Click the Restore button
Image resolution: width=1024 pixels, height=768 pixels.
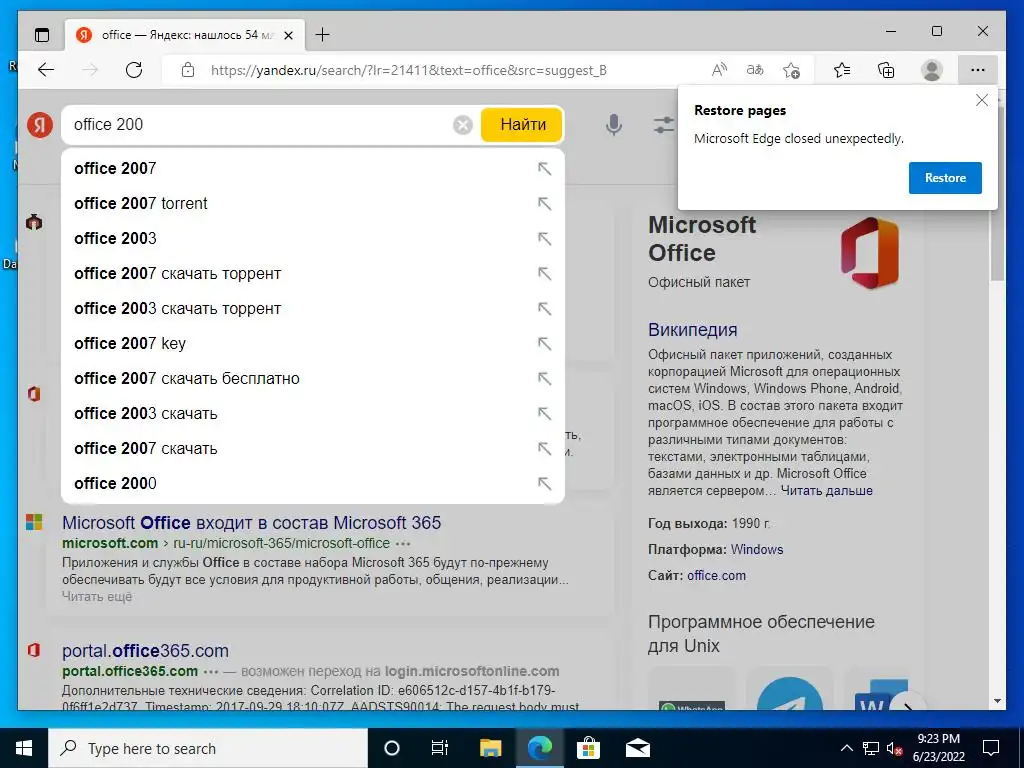coord(945,178)
